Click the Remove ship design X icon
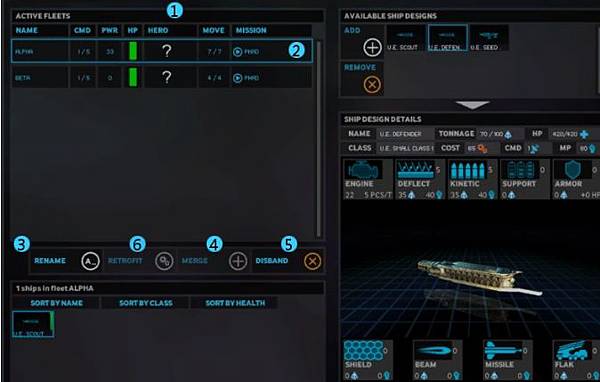The image size is (600, 382). pos(372,85)
